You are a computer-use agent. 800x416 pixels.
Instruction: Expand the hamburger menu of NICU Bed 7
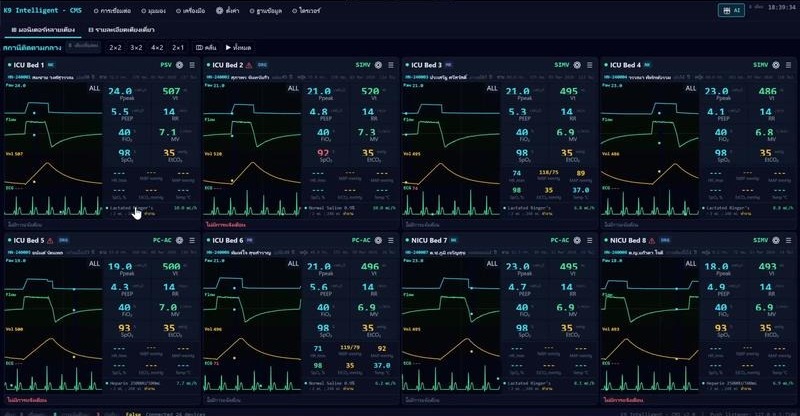pyautogui.click(x=589, y=240)
